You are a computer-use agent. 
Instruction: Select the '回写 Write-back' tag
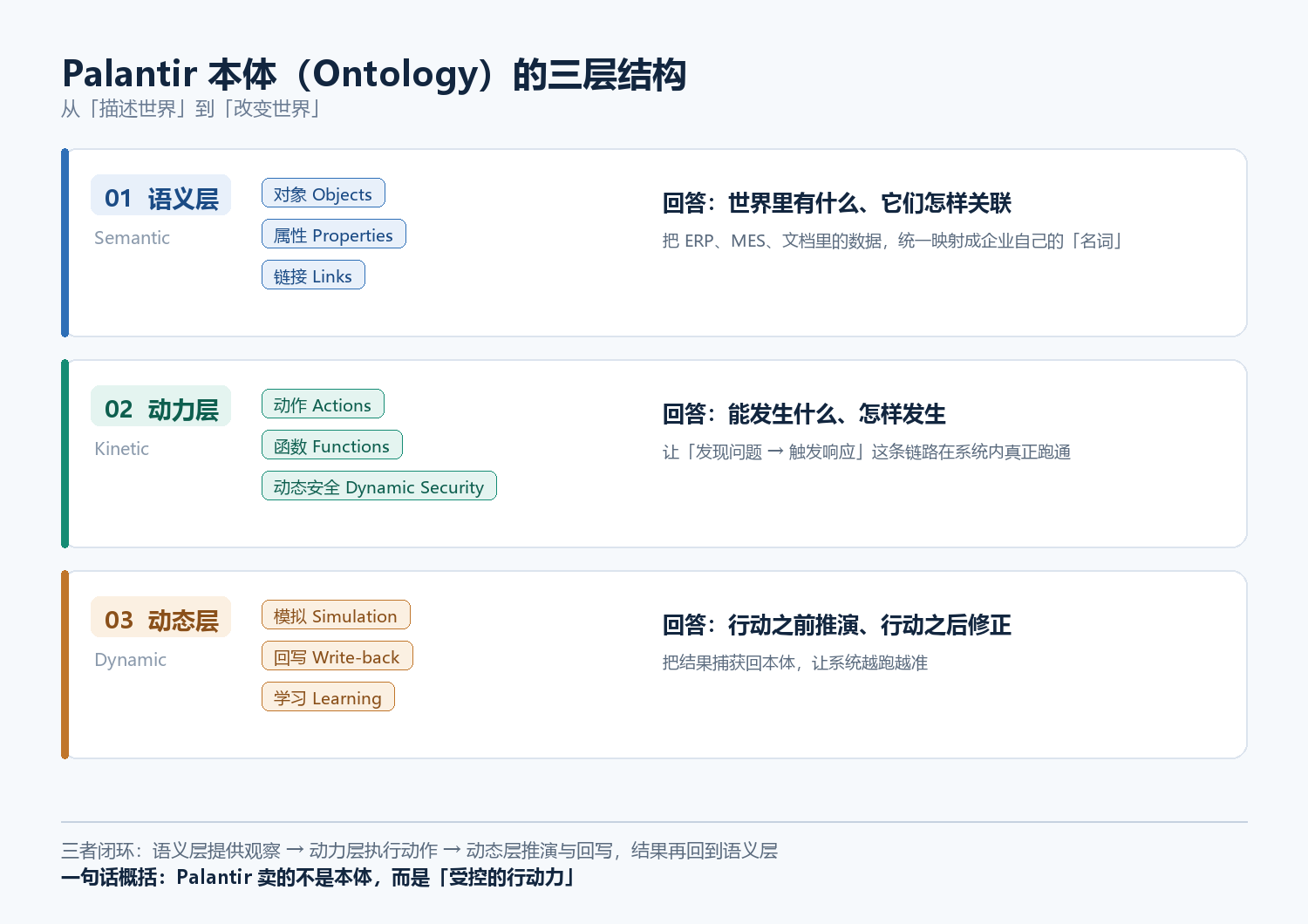[337, 656]
